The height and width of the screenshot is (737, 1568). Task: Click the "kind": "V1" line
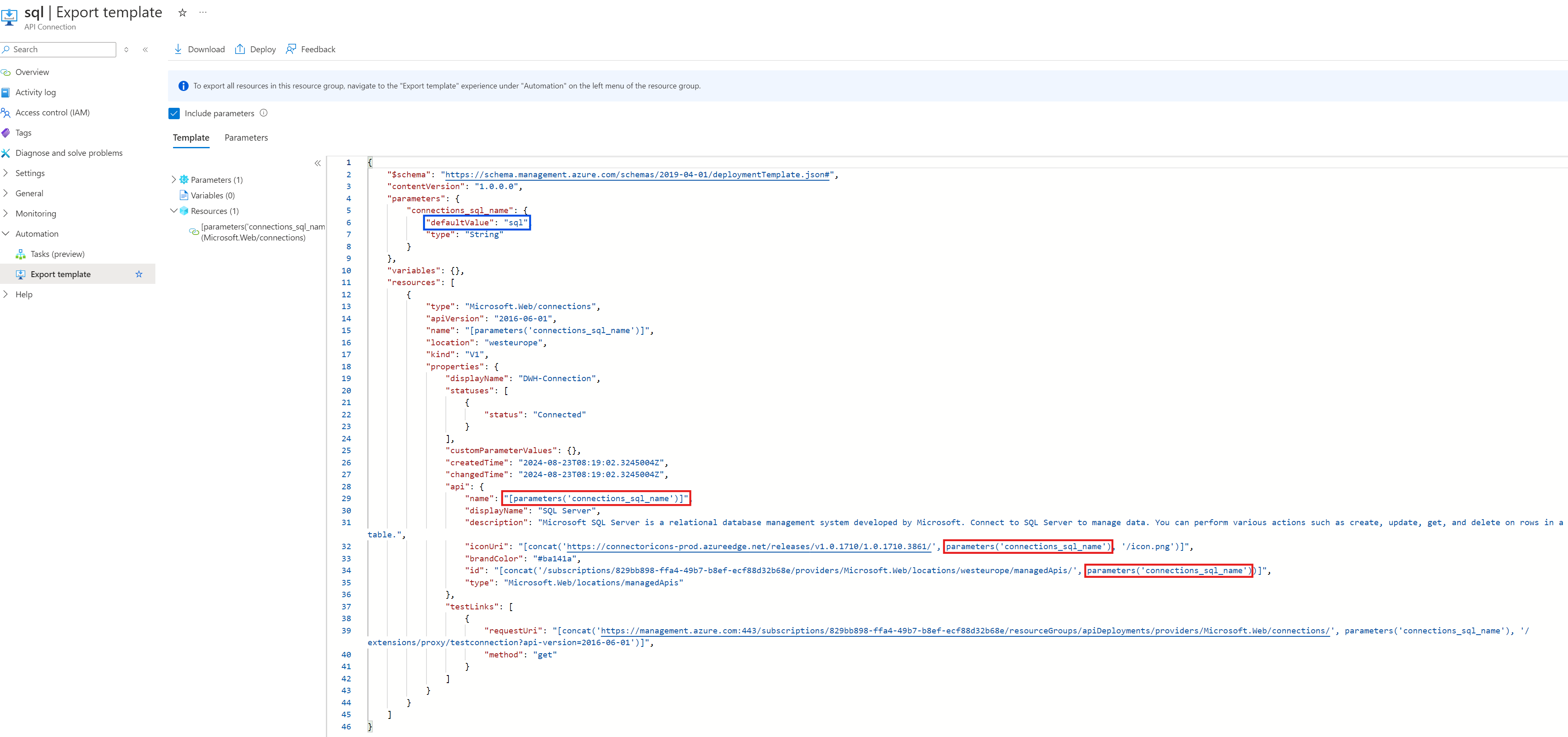[457, 354]
